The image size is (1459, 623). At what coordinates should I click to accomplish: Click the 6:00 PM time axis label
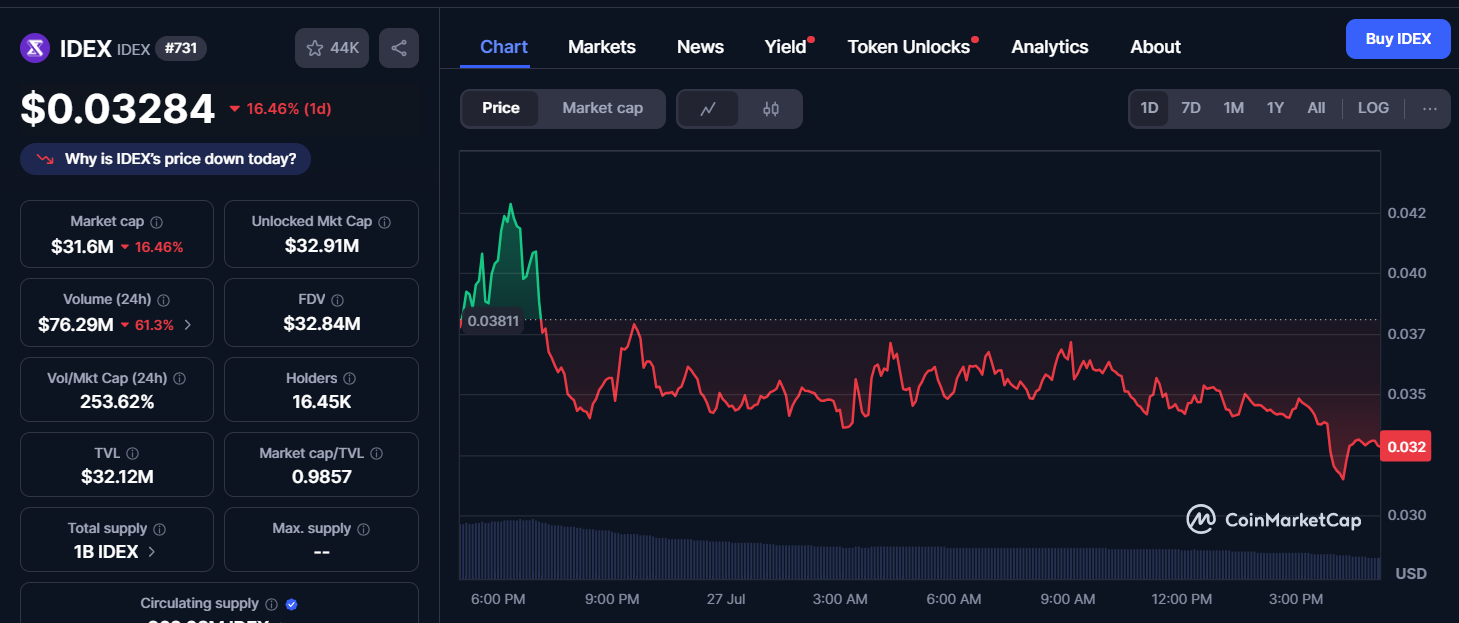498,599
